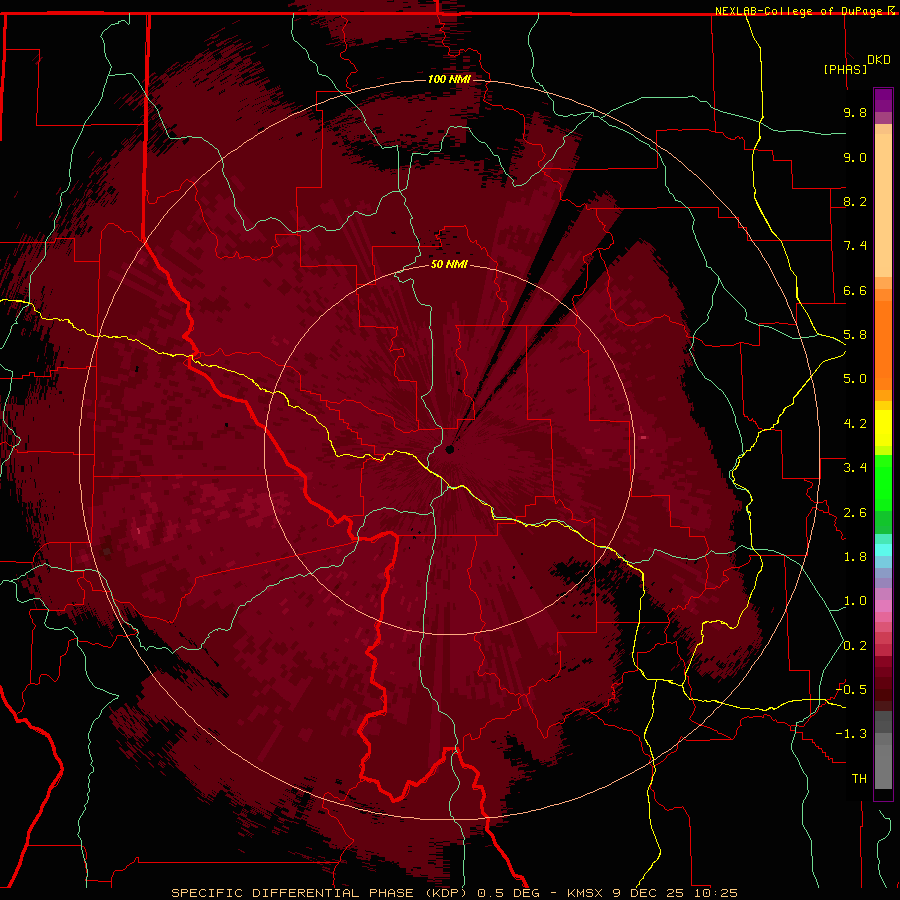
Task: Click the 5.8 scale value
Action: click(855, 335)
